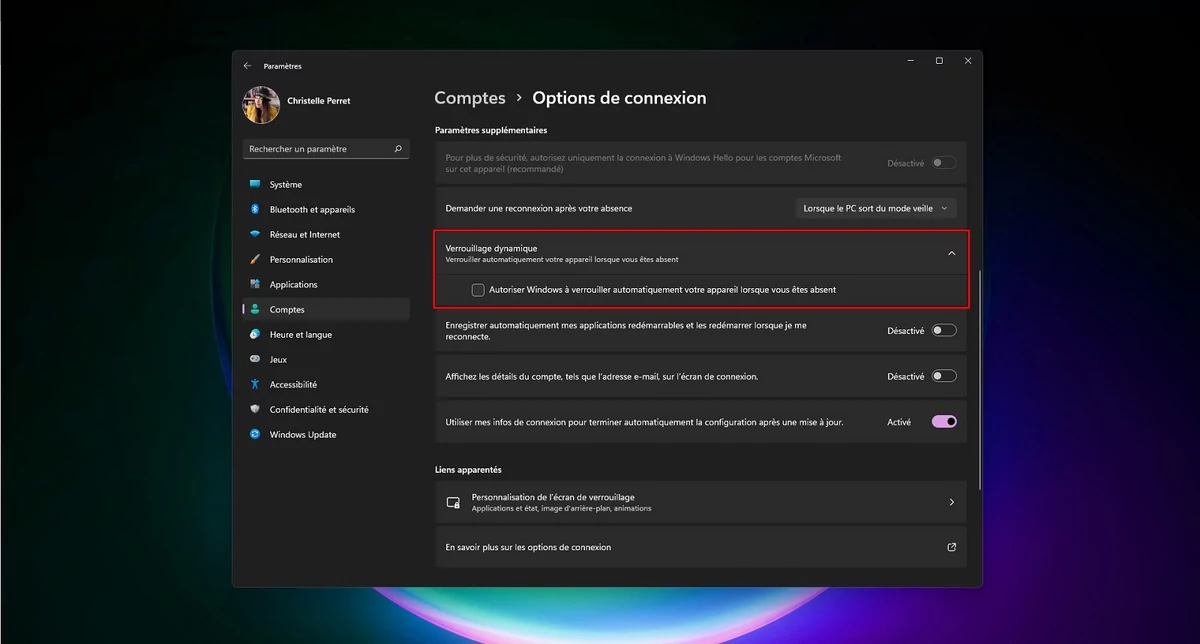Open Lorsque le PC sort du mode veille dropdown
This screenshot has height=644, width=1200.
pos(876,208)
